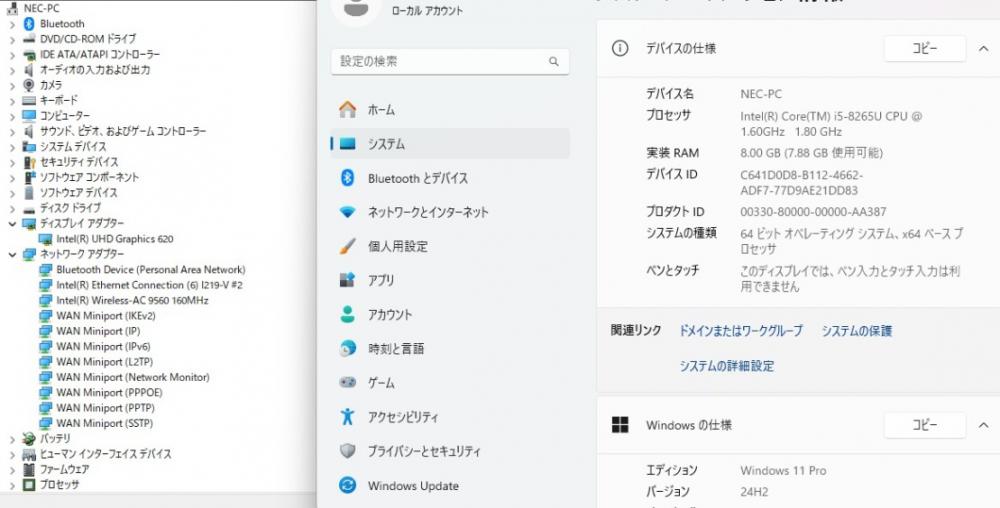Select ソフトウェア コンポーネント tree row
This screenshot has width=1000, height=508.
pos(89,177)
